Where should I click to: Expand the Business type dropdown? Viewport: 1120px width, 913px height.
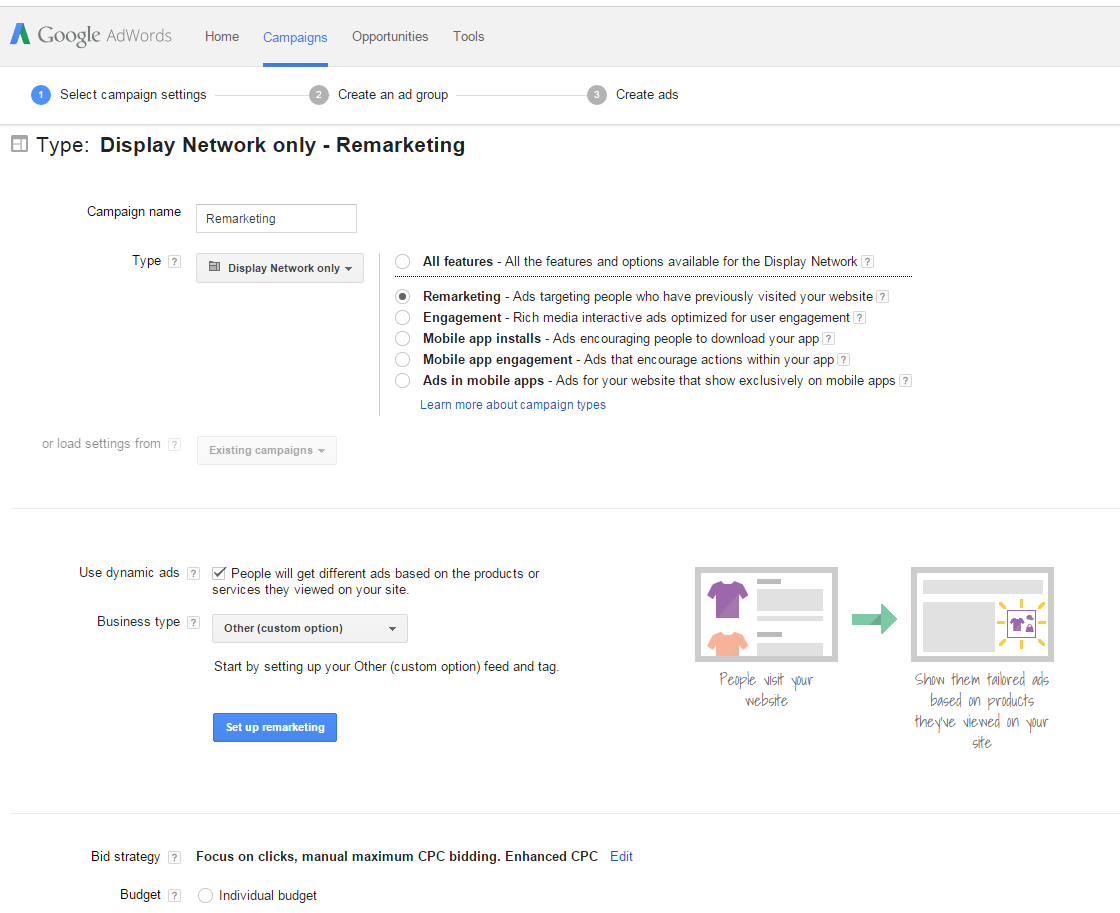coord(310,628)
